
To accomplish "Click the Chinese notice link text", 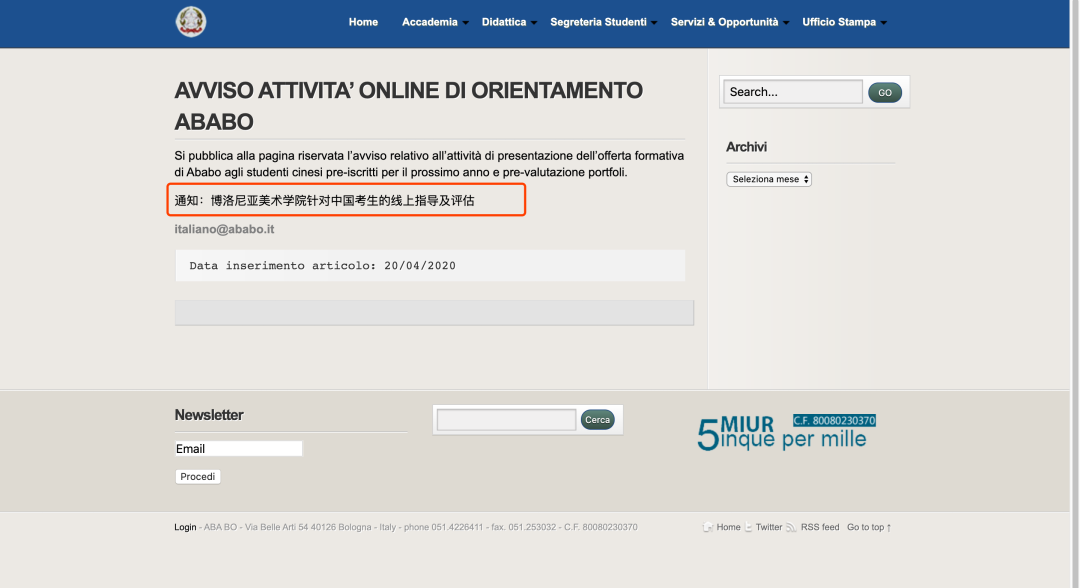I will (324, 200).
